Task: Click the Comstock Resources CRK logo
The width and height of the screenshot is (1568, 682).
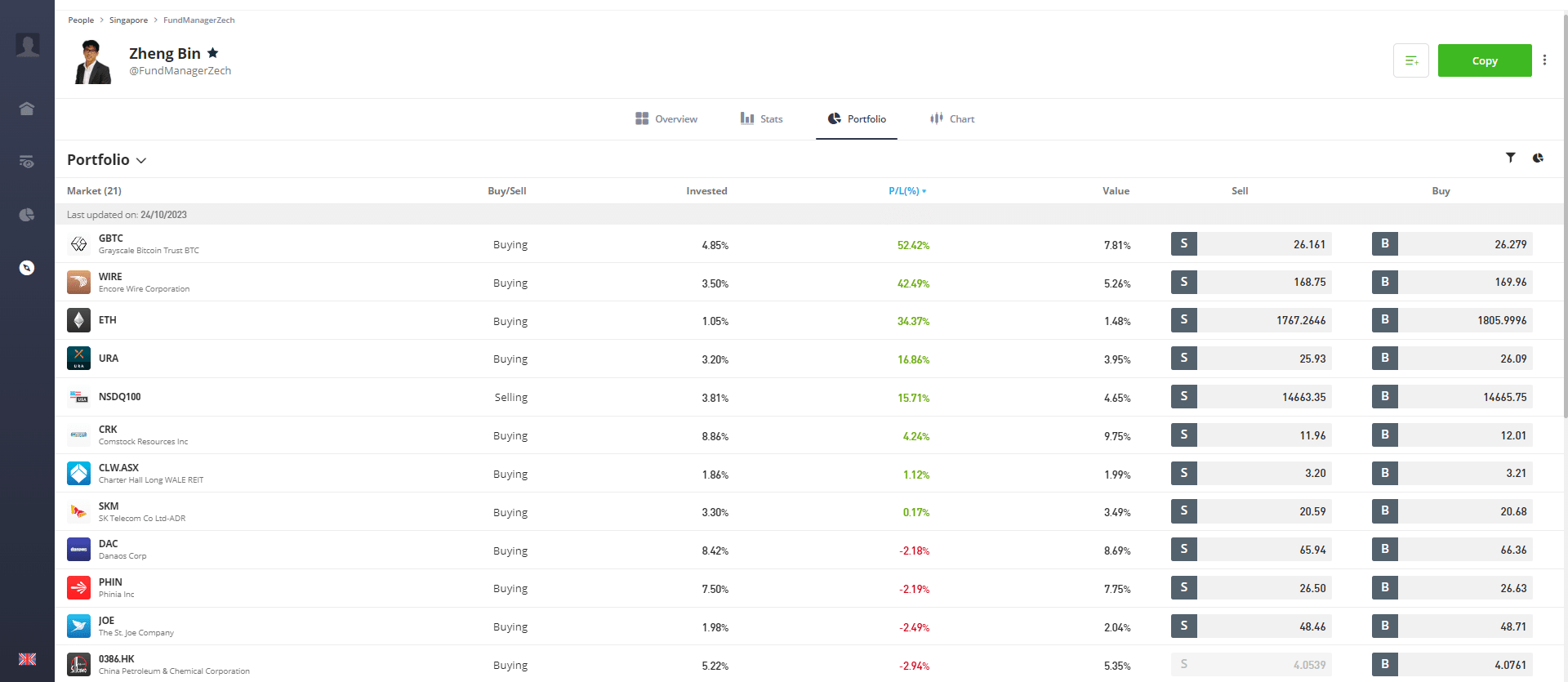Action: pyautogui.click(x=78, y=435)
